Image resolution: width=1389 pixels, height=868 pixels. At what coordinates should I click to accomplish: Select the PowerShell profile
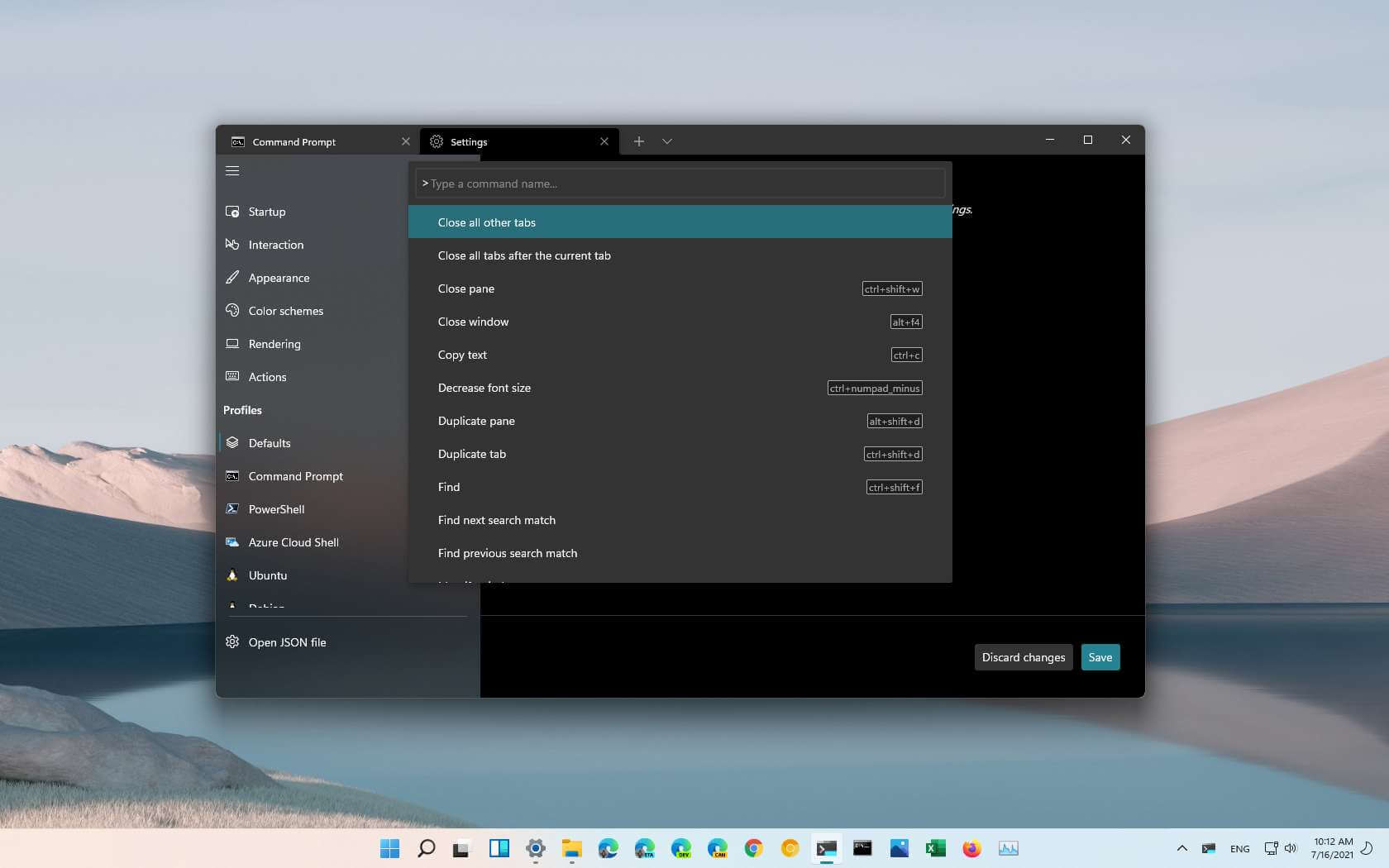[x=276, y=509]
